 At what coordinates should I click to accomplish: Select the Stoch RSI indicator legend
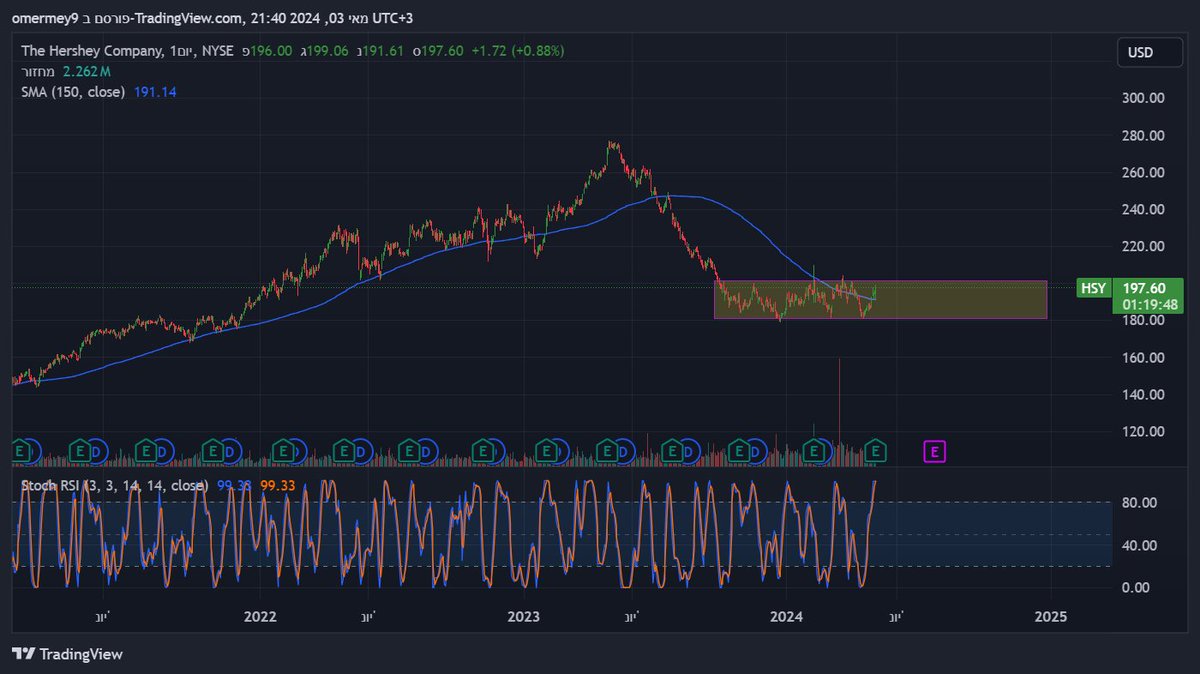pos(115,485)
